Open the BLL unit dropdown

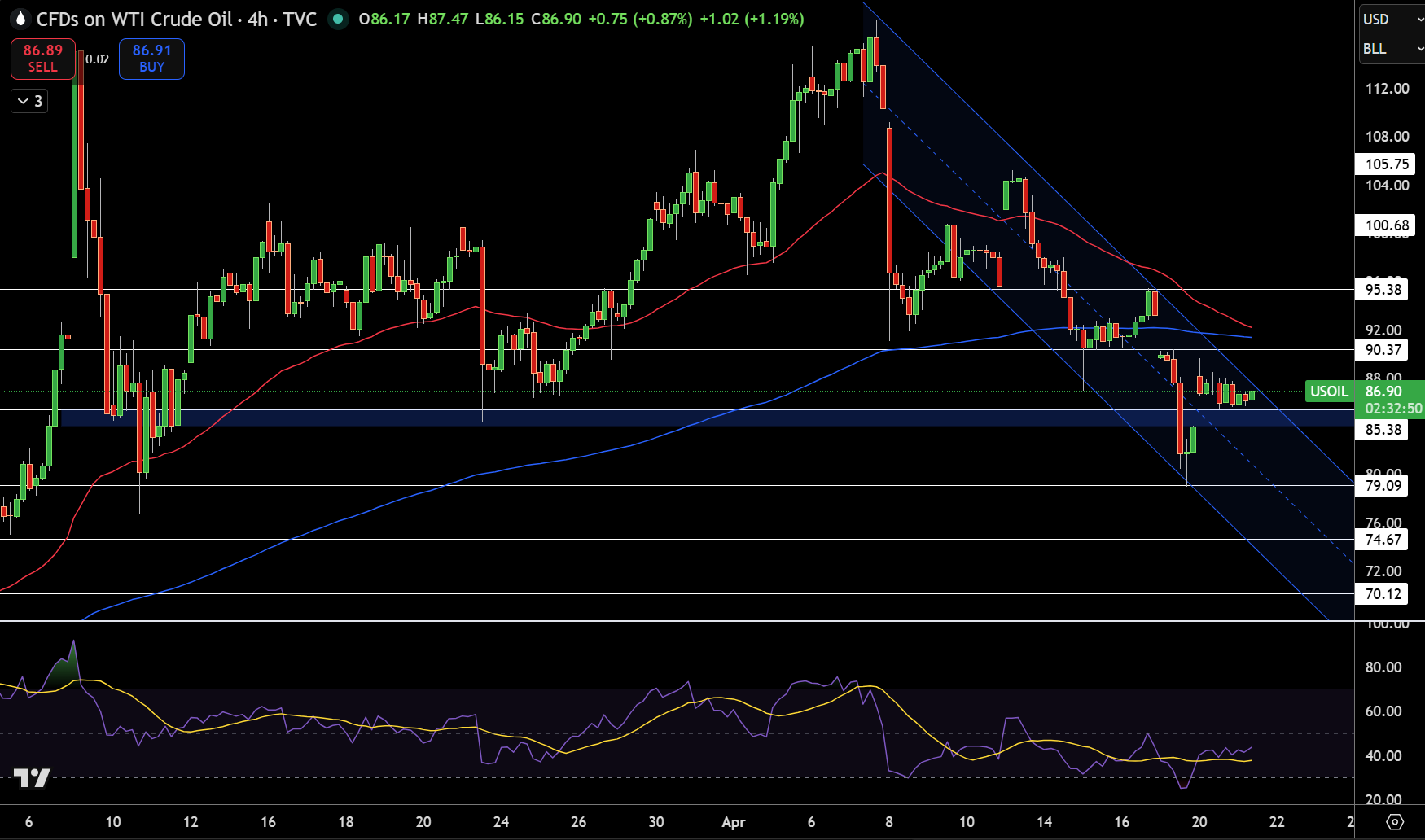[x=1392, y=49]
